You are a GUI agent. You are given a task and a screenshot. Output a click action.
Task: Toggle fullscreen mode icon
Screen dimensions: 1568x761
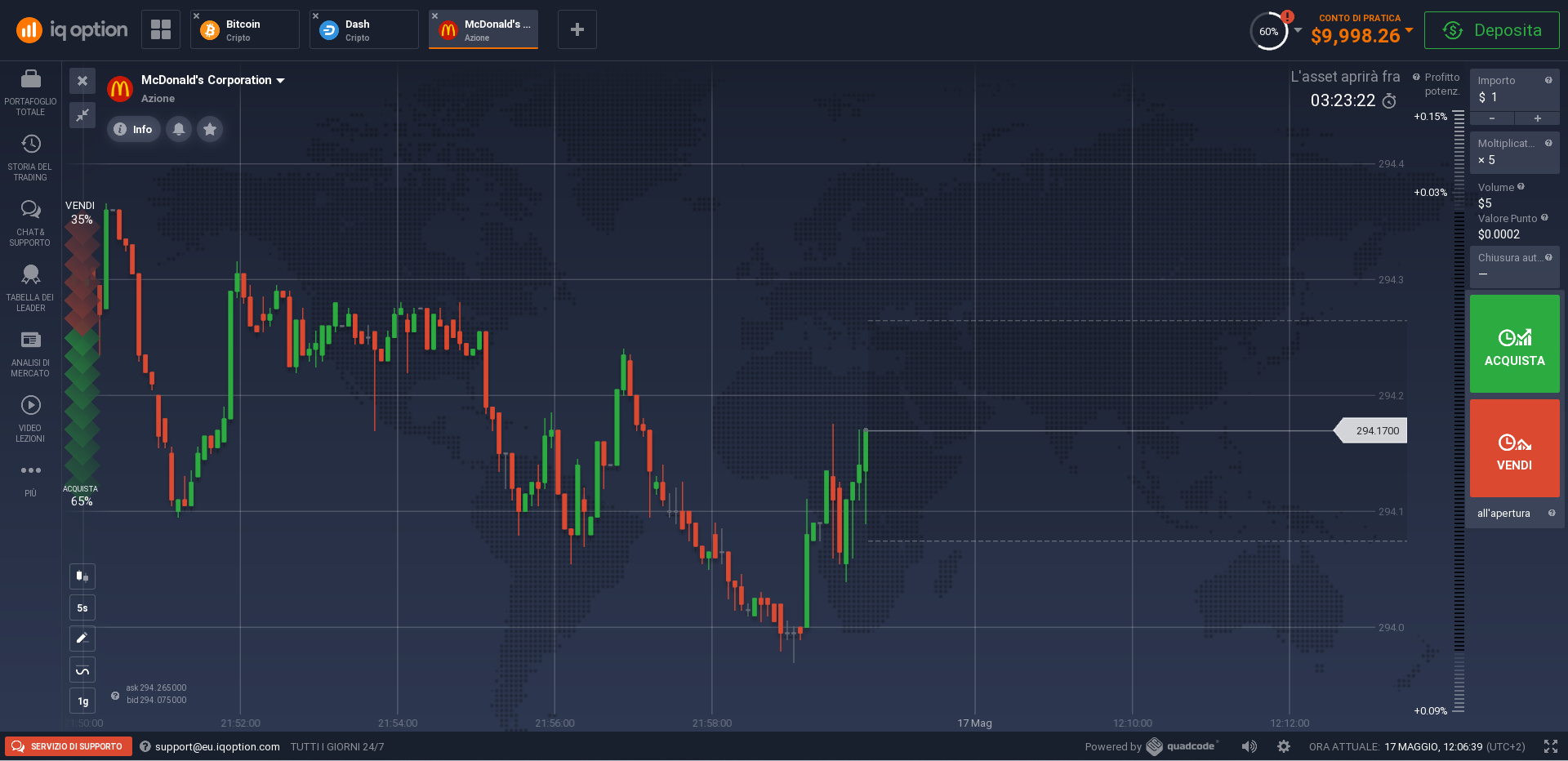(1551, 746)
